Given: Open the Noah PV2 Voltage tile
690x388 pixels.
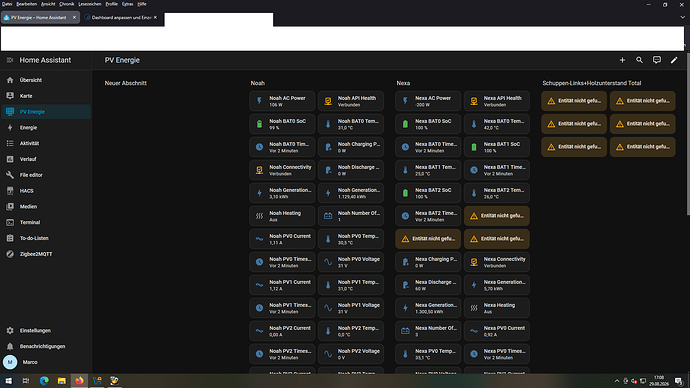Looking at the screenshot, I should [x=351, y=354].
